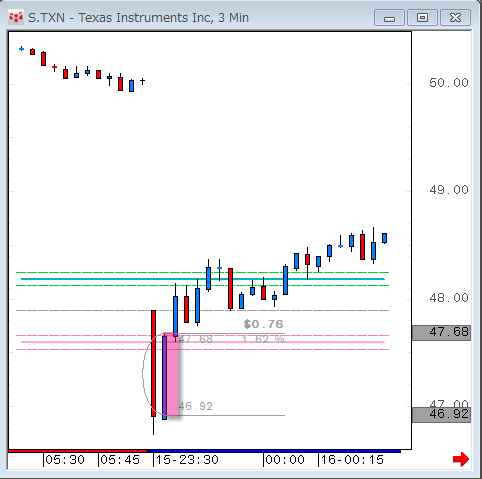This screenshot has width=482, height=479.
Task: Maximize the S.TXN chart window
Action: coord(422,18)
